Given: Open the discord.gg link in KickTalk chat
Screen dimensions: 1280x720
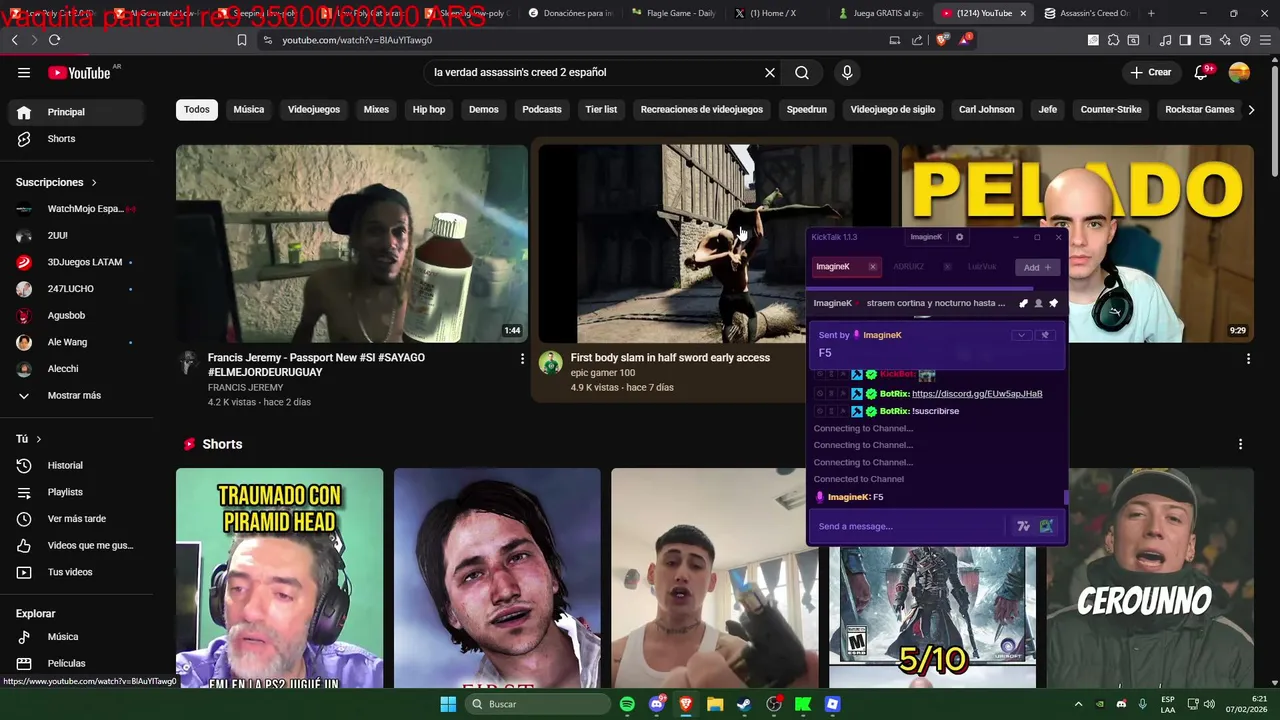Looking at the screenshot, I should click(977, 394).
